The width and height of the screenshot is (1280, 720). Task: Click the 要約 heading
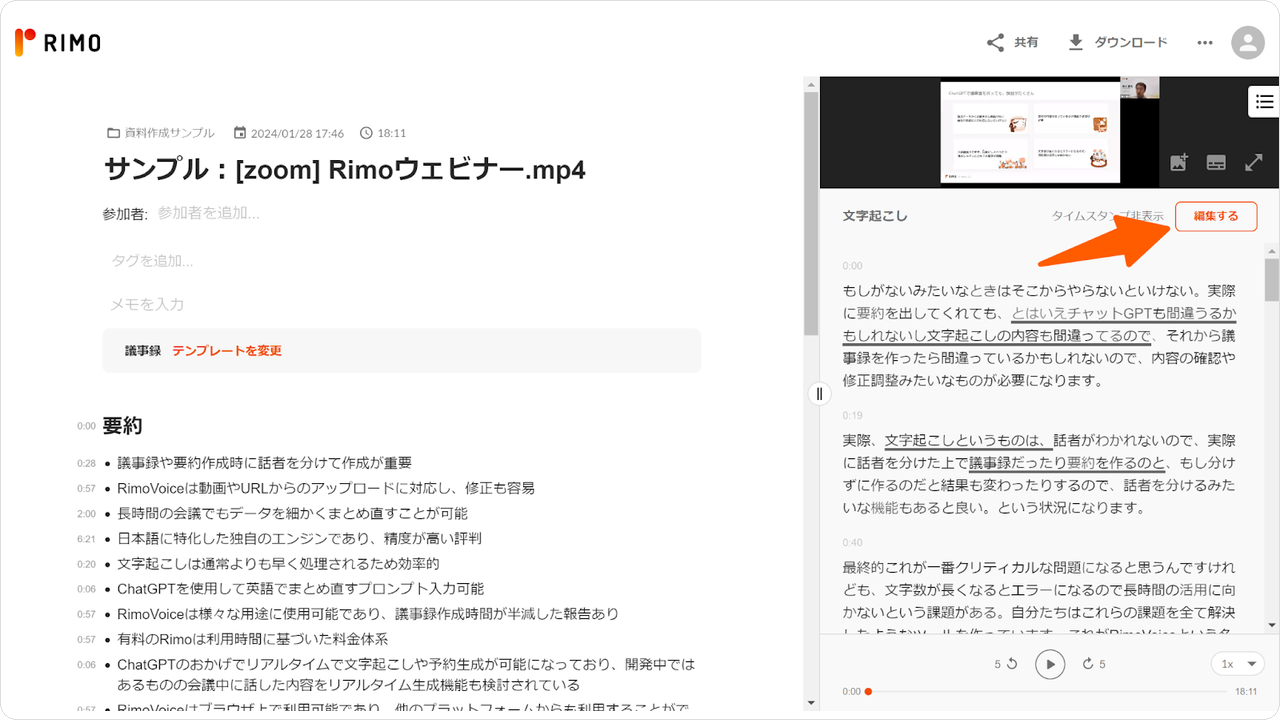[122, 426]
